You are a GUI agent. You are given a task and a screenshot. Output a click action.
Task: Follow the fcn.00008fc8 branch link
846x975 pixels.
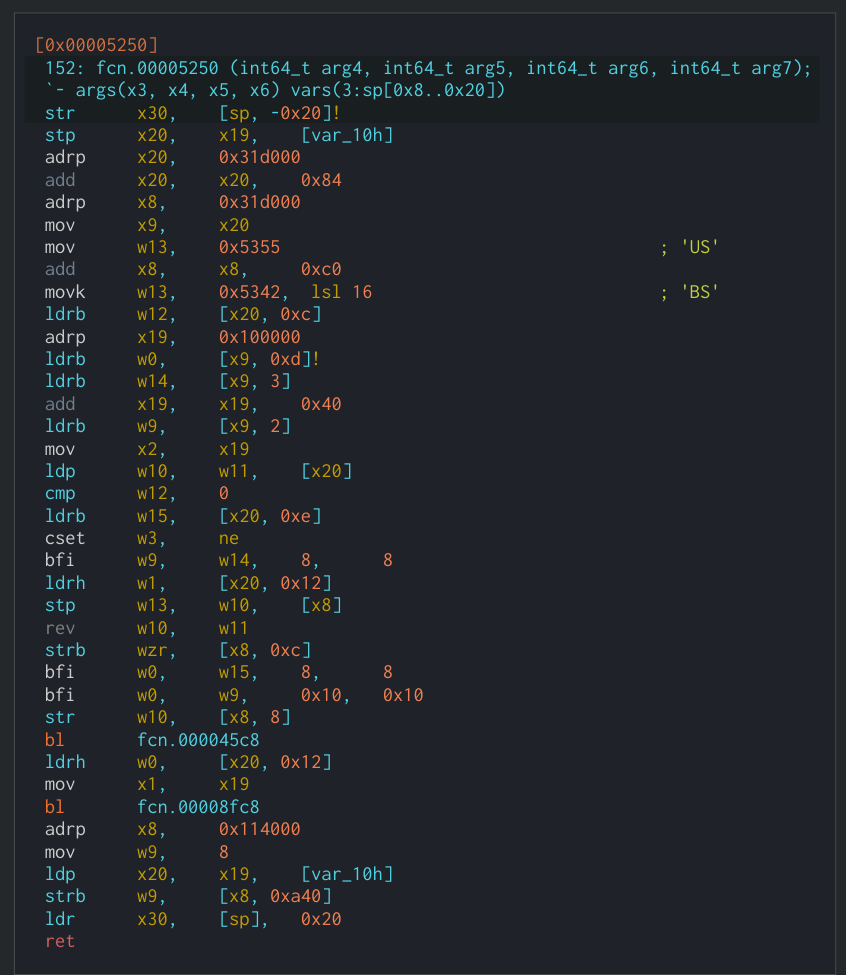click(198, 807)
